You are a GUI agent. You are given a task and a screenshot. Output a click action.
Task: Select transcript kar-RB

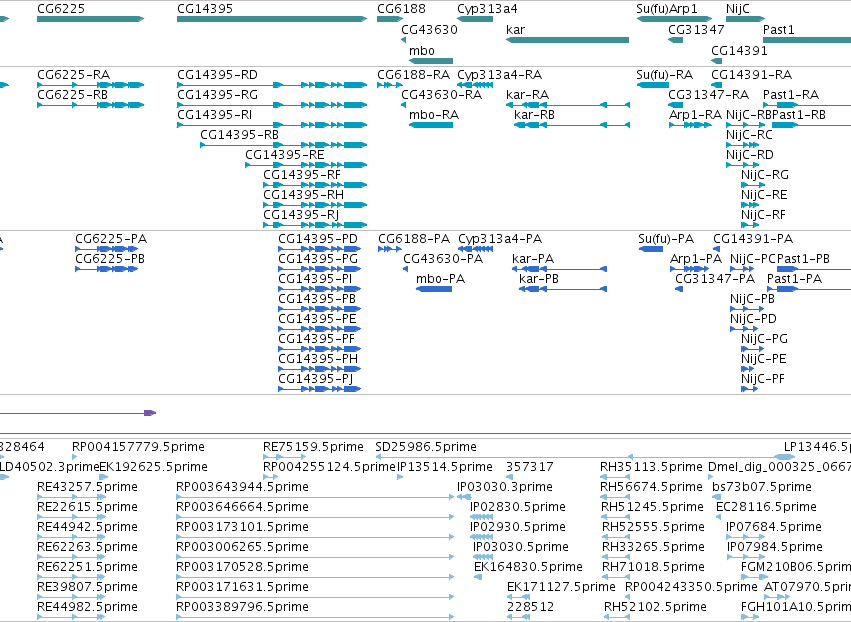click(535, 115)
